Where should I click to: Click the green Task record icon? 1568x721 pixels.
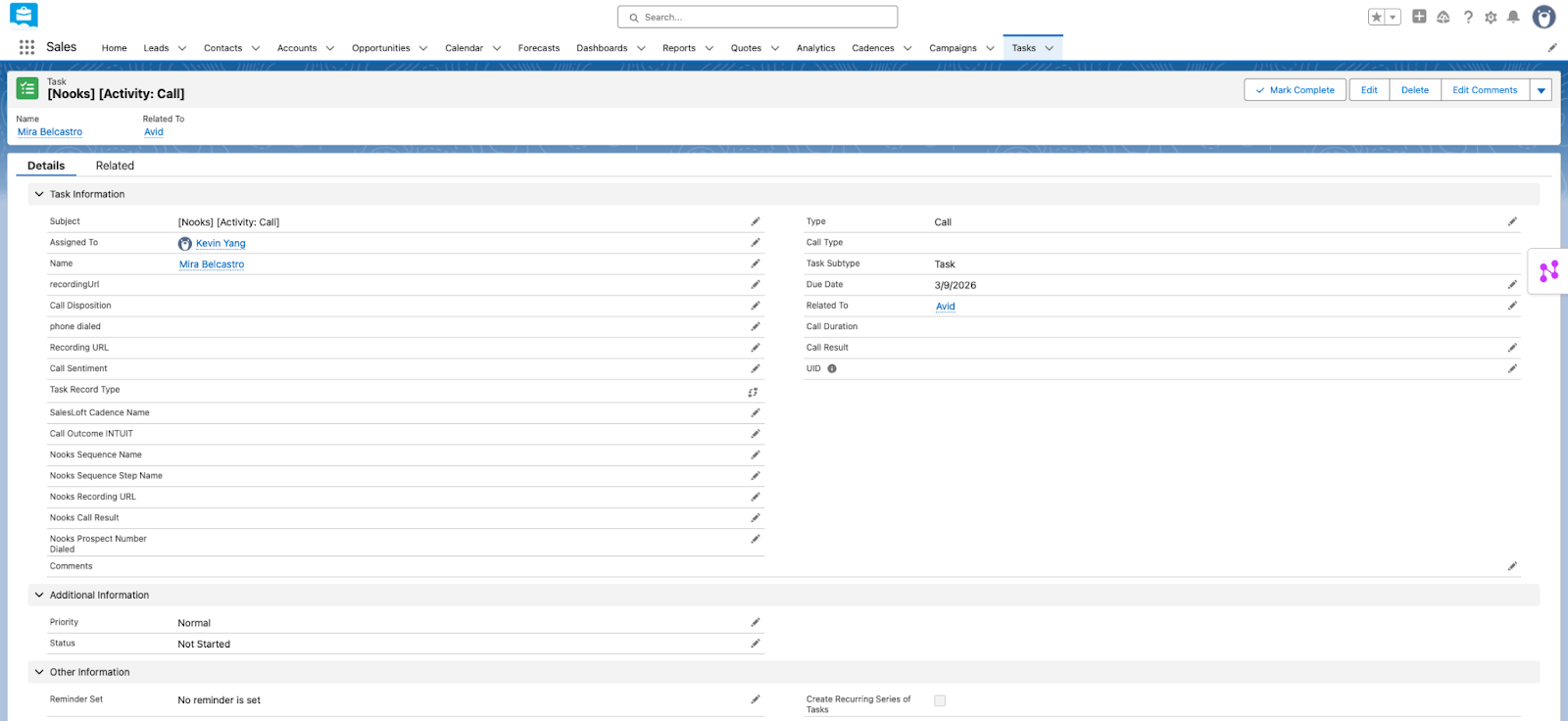pos(27,88)
